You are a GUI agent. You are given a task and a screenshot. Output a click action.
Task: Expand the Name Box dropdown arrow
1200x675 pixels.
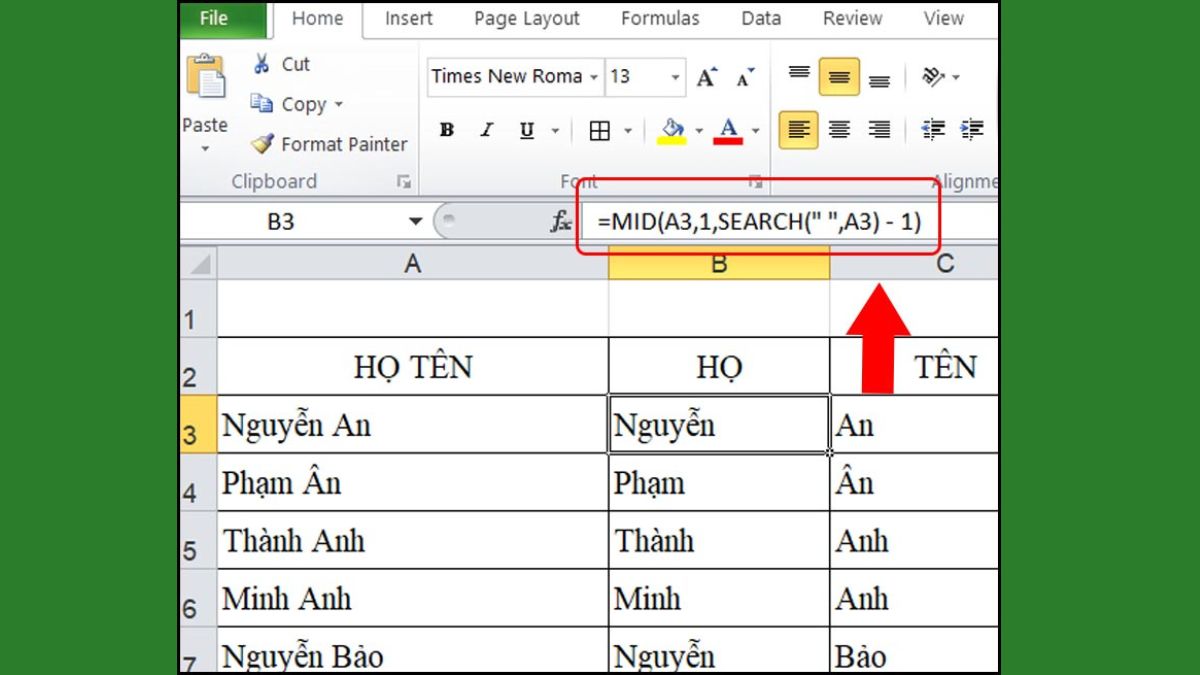(415, 222)
